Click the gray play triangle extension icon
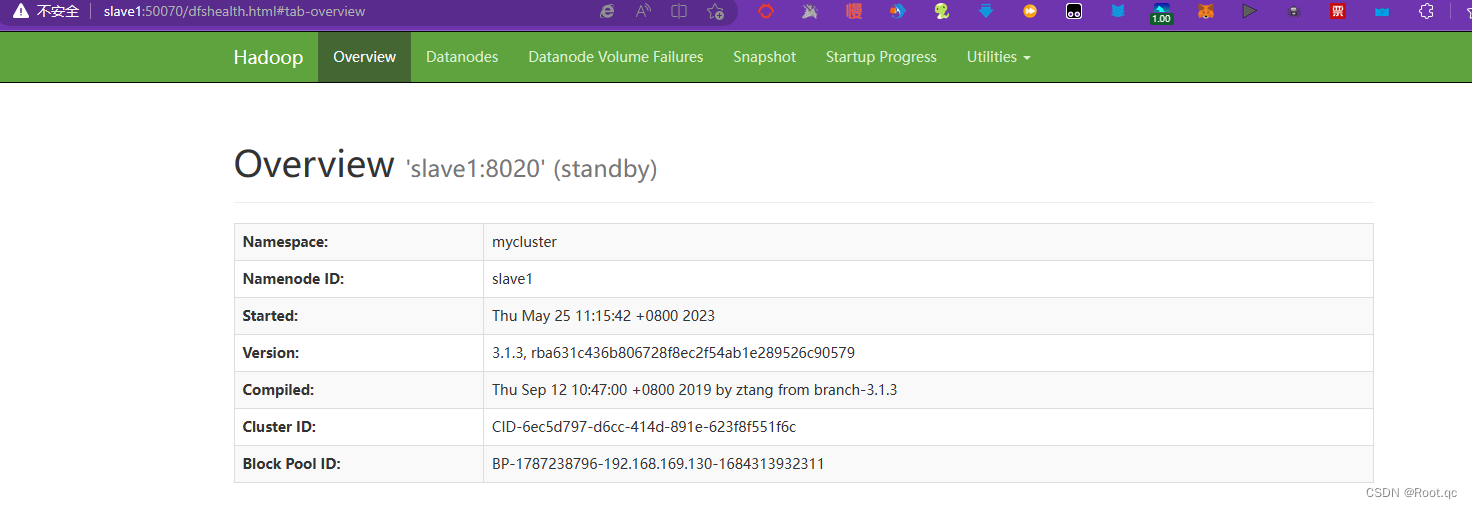 pyautogui.click(x=1249, y=12)
